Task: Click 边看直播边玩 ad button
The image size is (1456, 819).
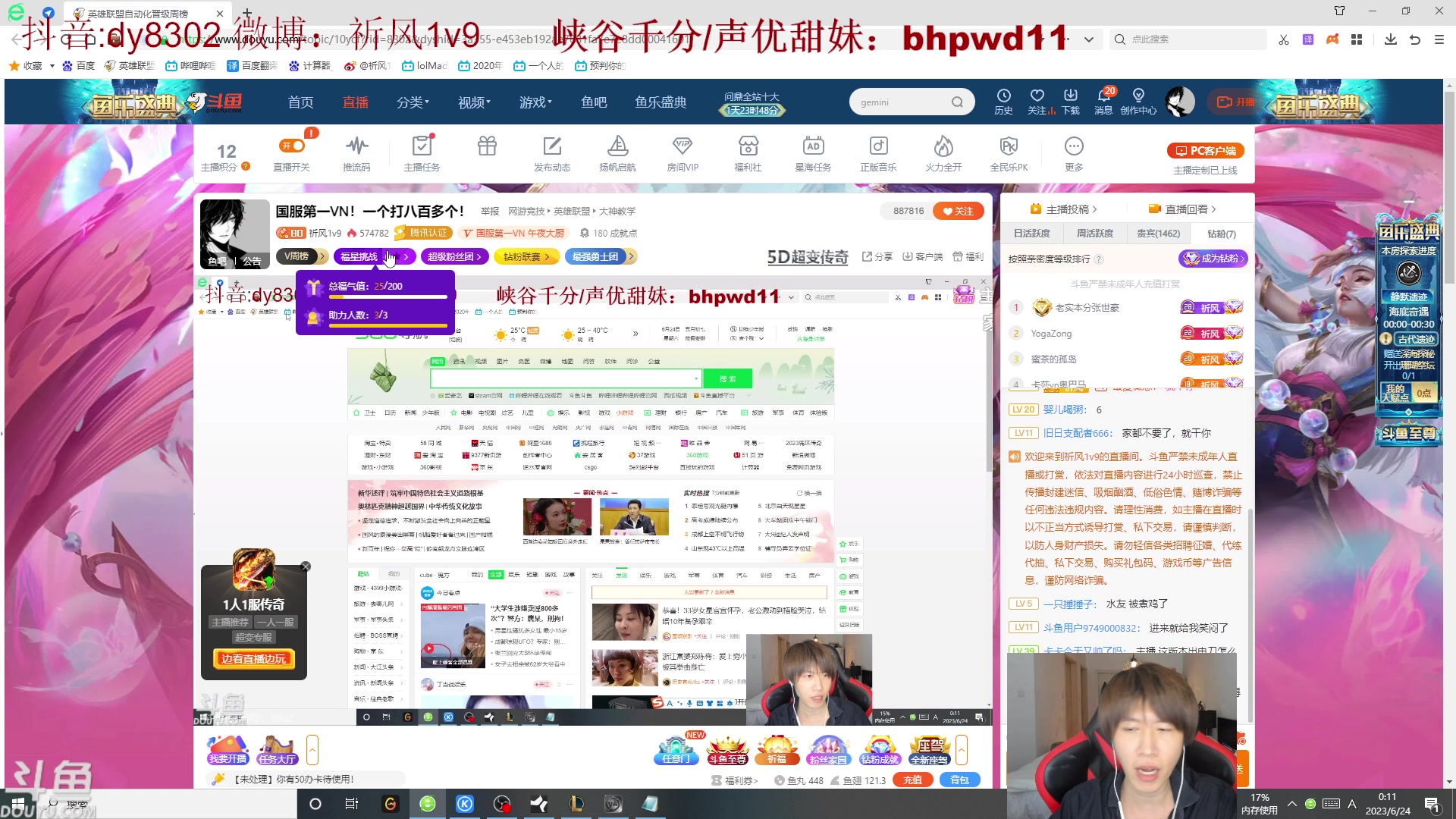Action: [253, 659]
